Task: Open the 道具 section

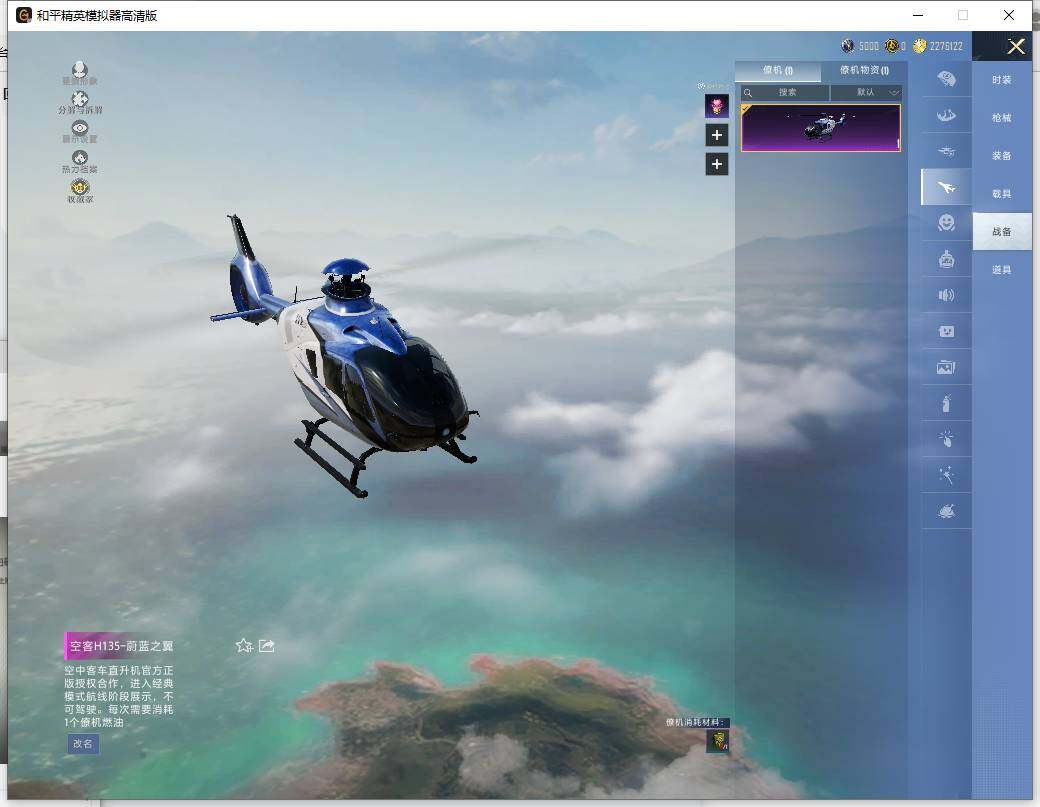Action: 1002,269
